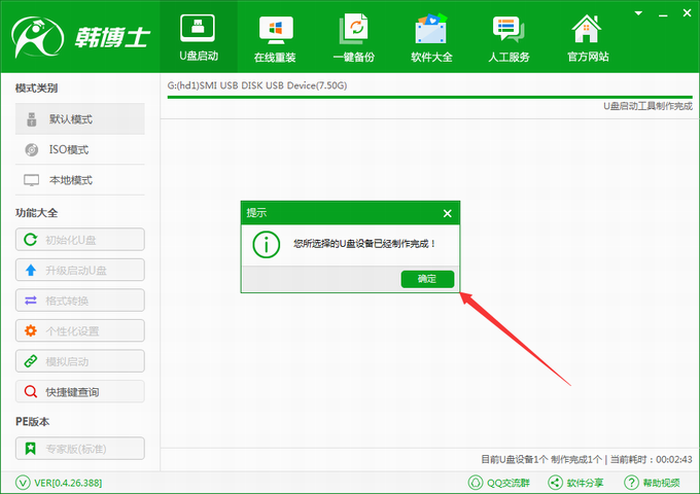Close the 提示 dialog with X
The image size is (700, 494).
(447, 213)
